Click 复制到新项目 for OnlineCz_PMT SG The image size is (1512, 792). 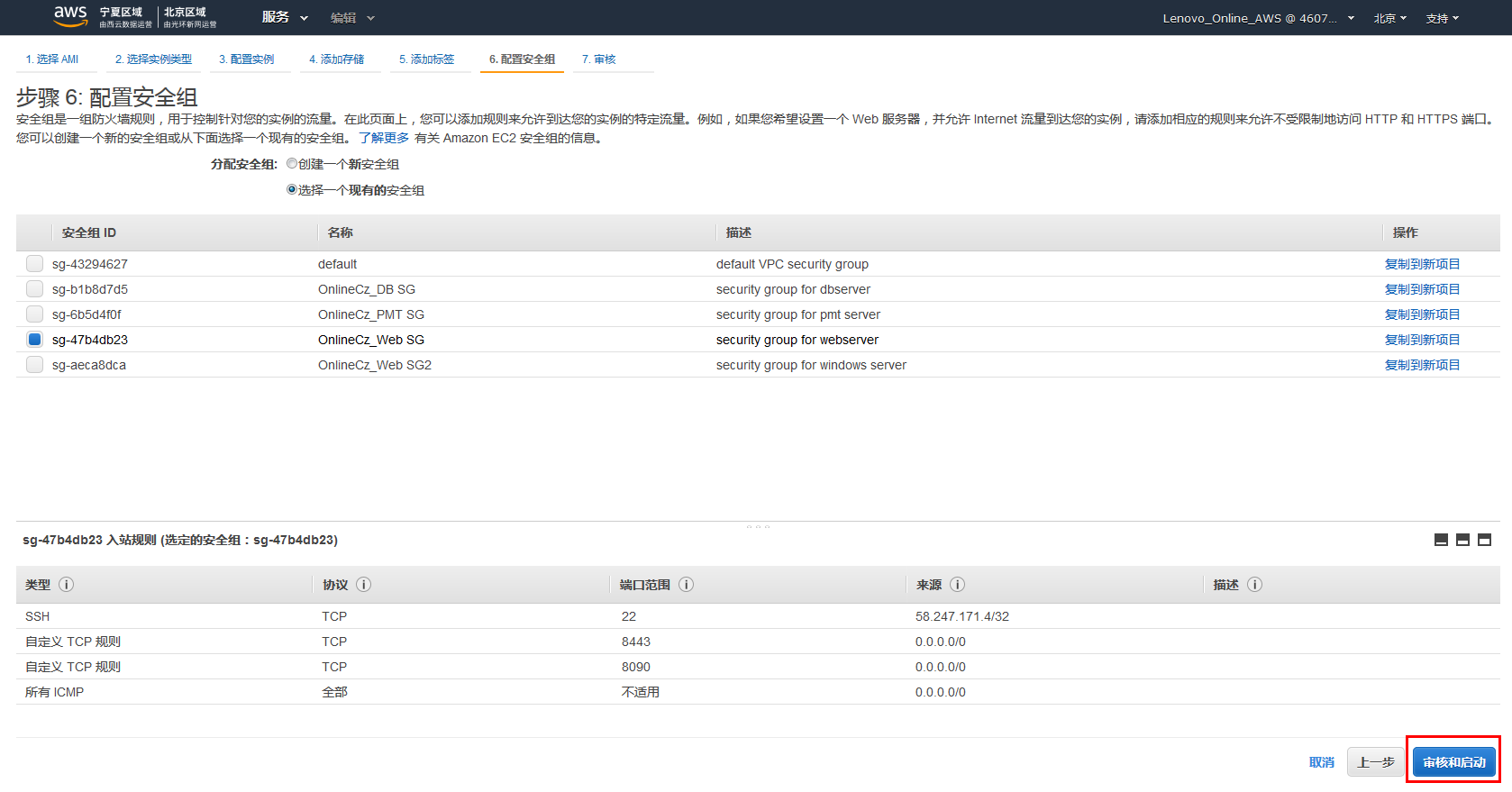pyautogui.click(x=1422, y=314)
